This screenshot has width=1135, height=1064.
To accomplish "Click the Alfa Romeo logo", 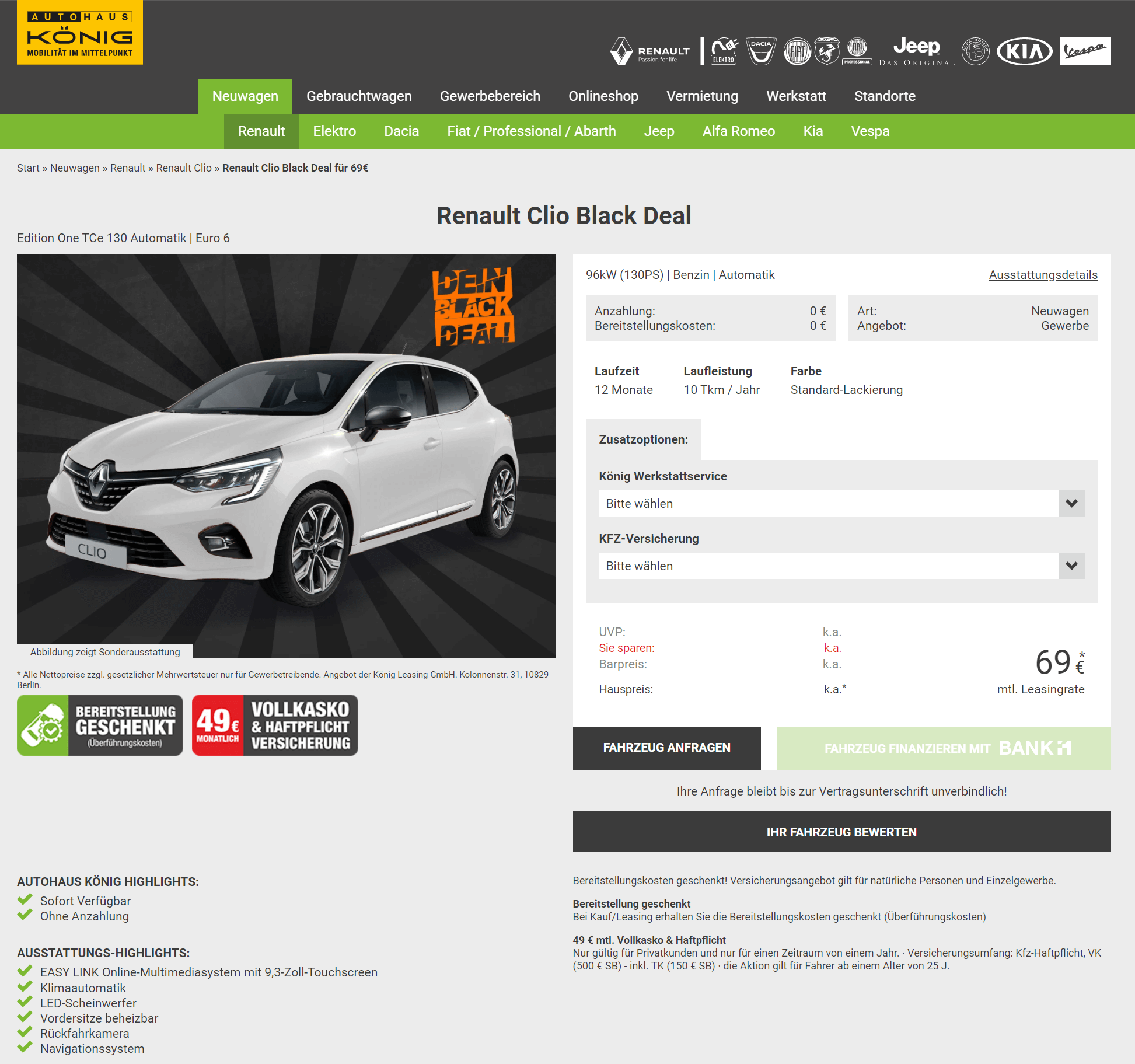I will click(976, 52).
